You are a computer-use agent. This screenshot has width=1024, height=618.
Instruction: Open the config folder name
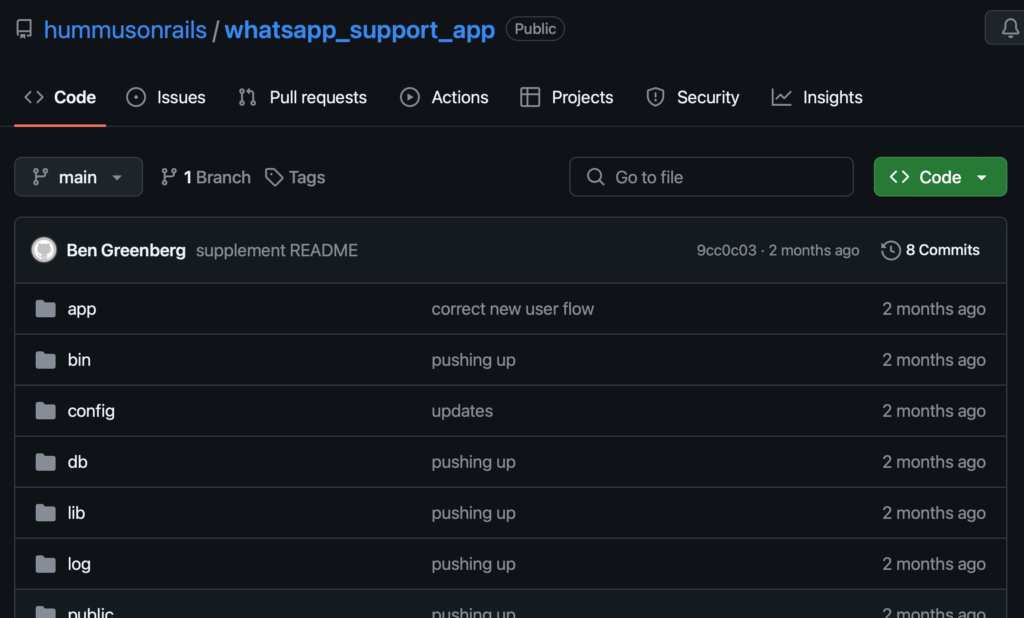pyautogui.click(x=91, y=411)
